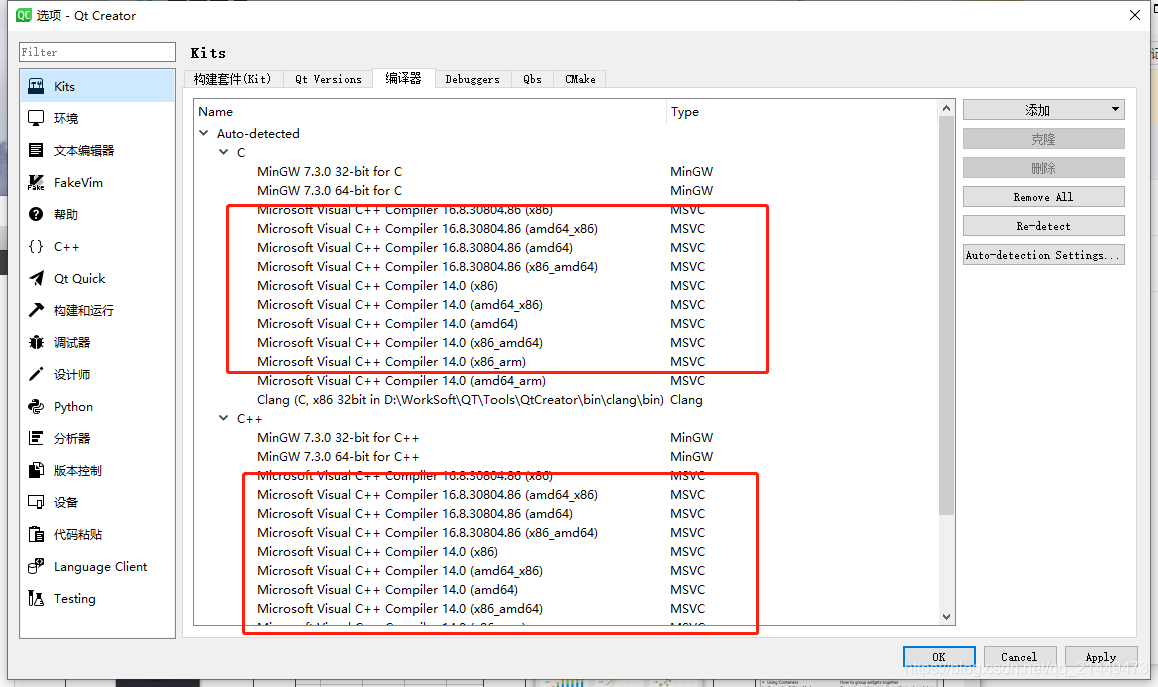Open the Testing flask icon

[35, 598]
